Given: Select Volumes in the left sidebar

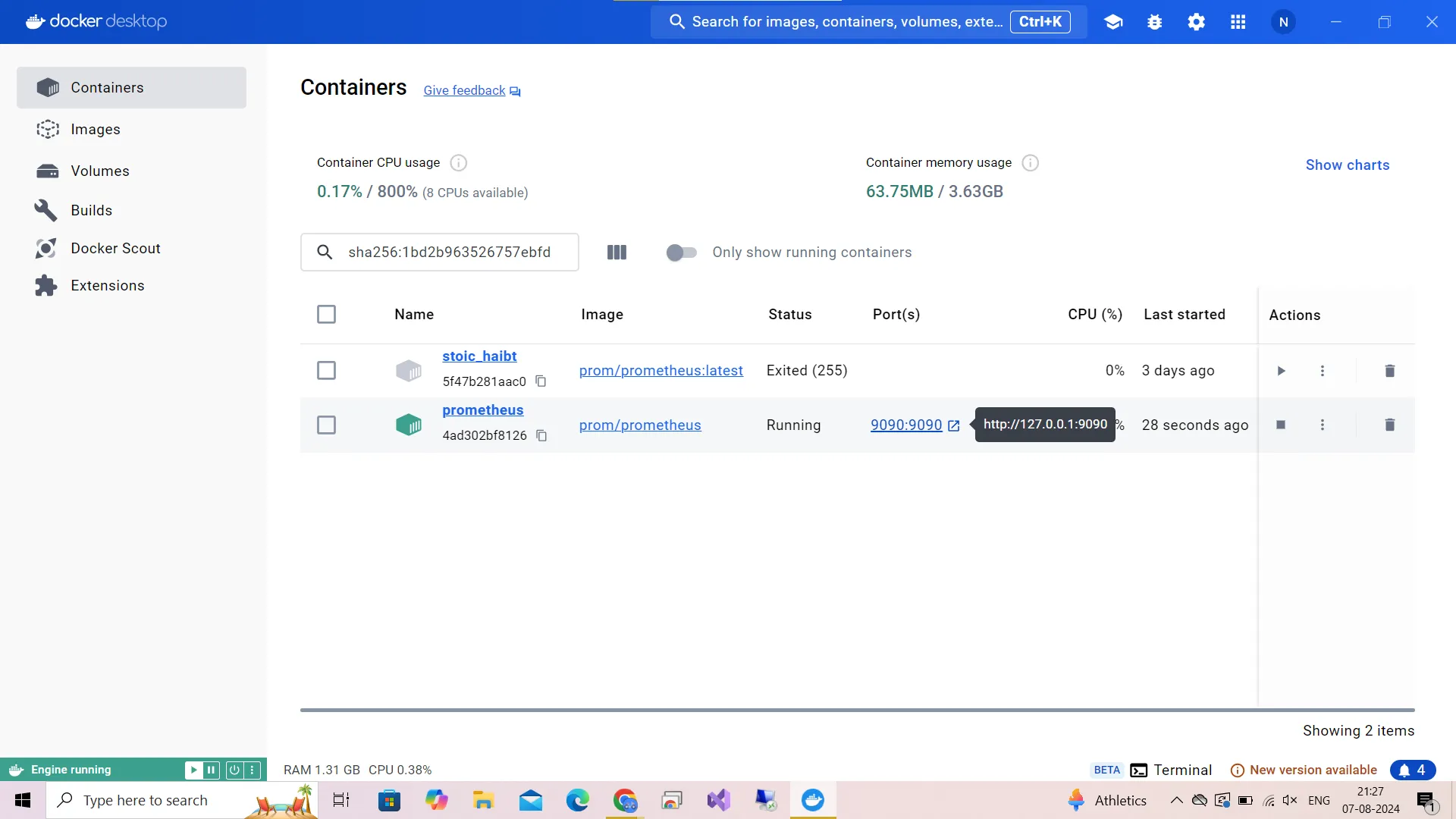Looking at the screenshot, I should point(101,171).
